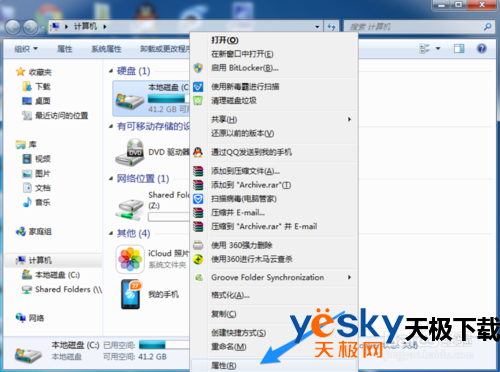The height and width of the screenshot is (372, 500).
Task: Choose 重命名(M) from the context menu
Action: click(274, 347)
